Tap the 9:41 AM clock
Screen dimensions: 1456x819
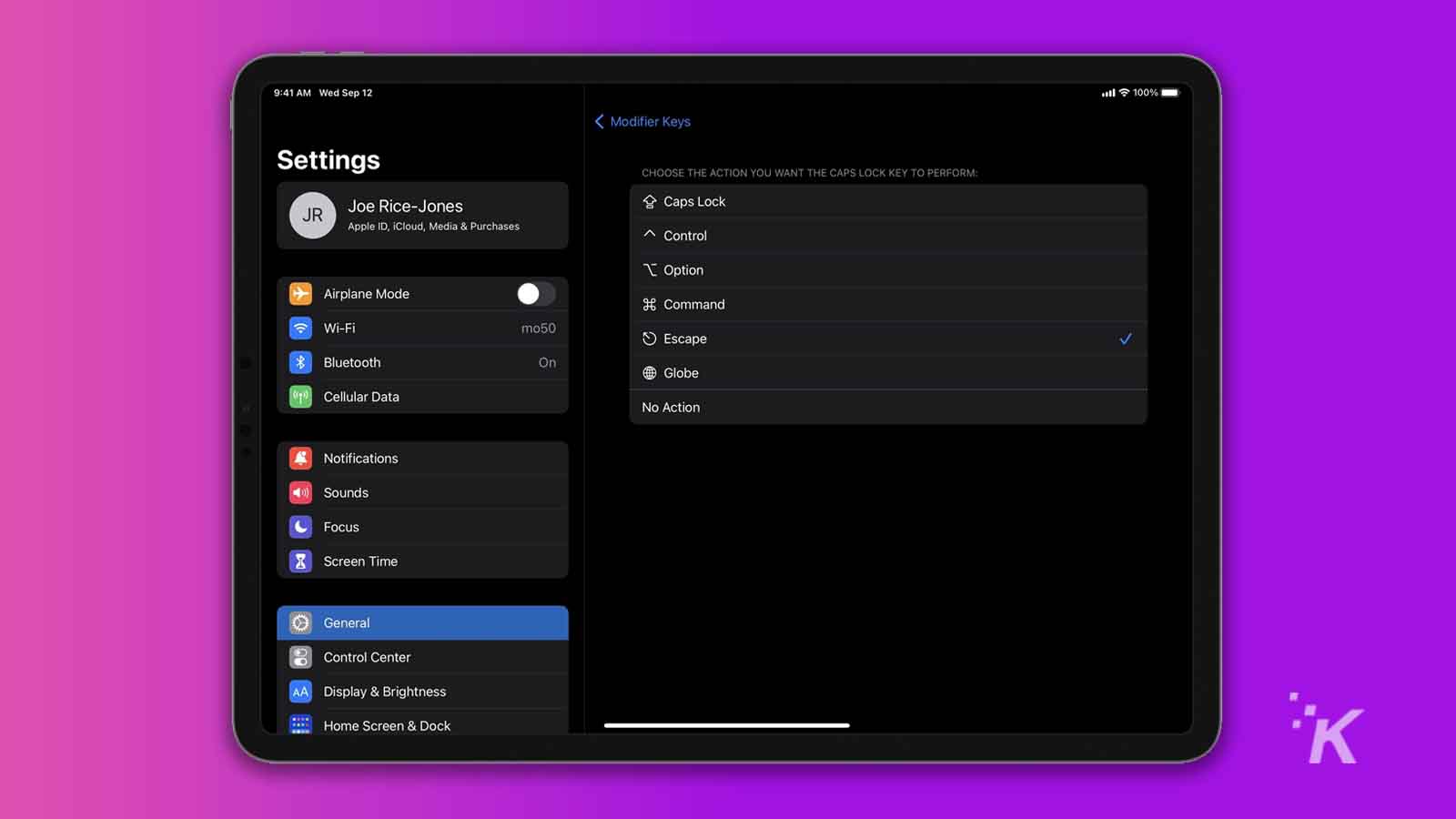click(x=292, y=93)
